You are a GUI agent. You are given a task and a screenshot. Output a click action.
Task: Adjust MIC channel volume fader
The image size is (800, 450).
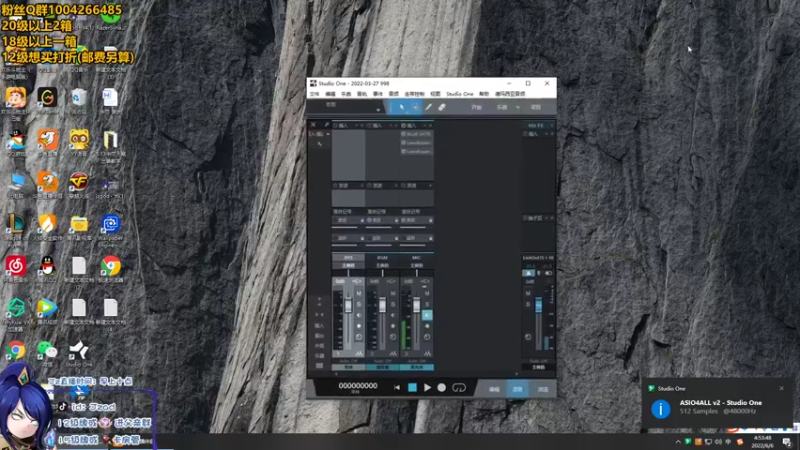tap(416, 305)
